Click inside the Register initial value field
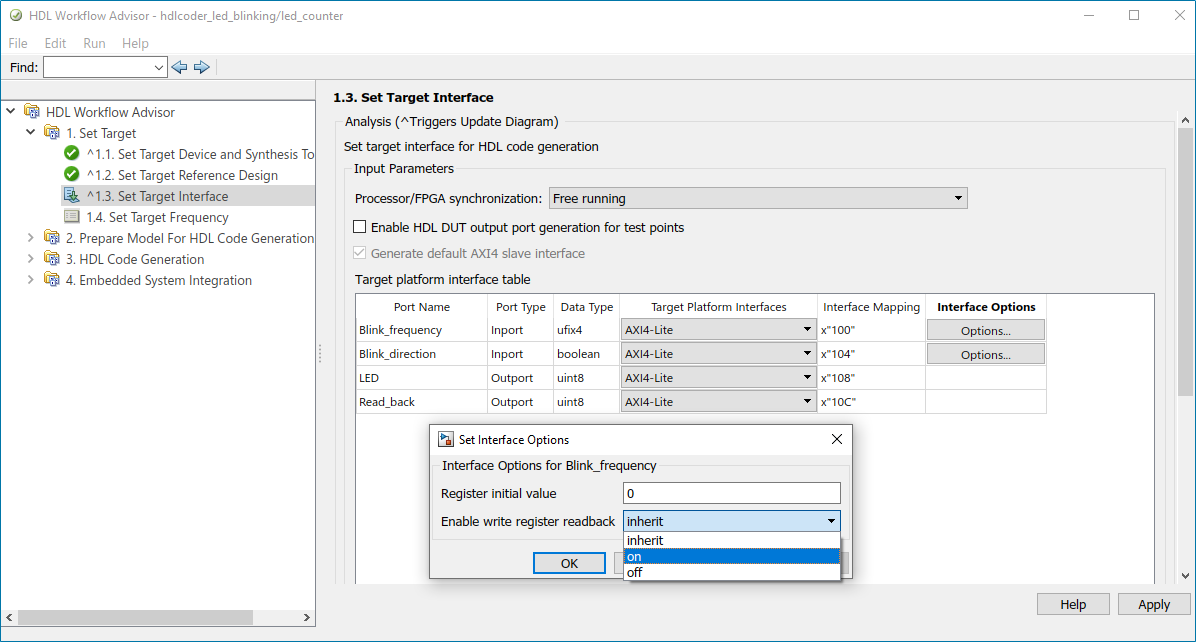Image resolution: width=1196 pixels, height=642 pixels. [x=731, y=492]
